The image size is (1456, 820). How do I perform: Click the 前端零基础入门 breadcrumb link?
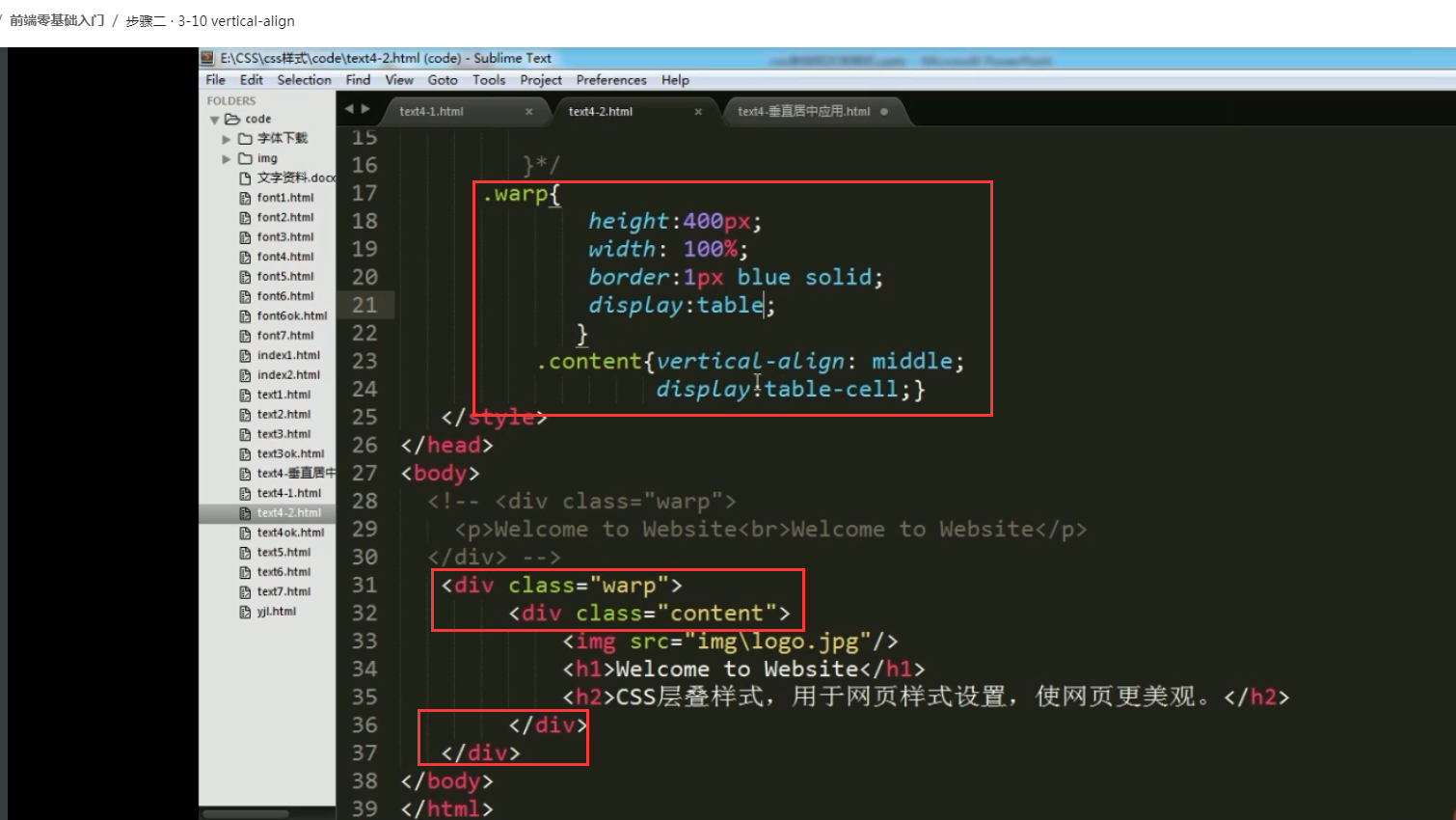click(x=57, y=20)
